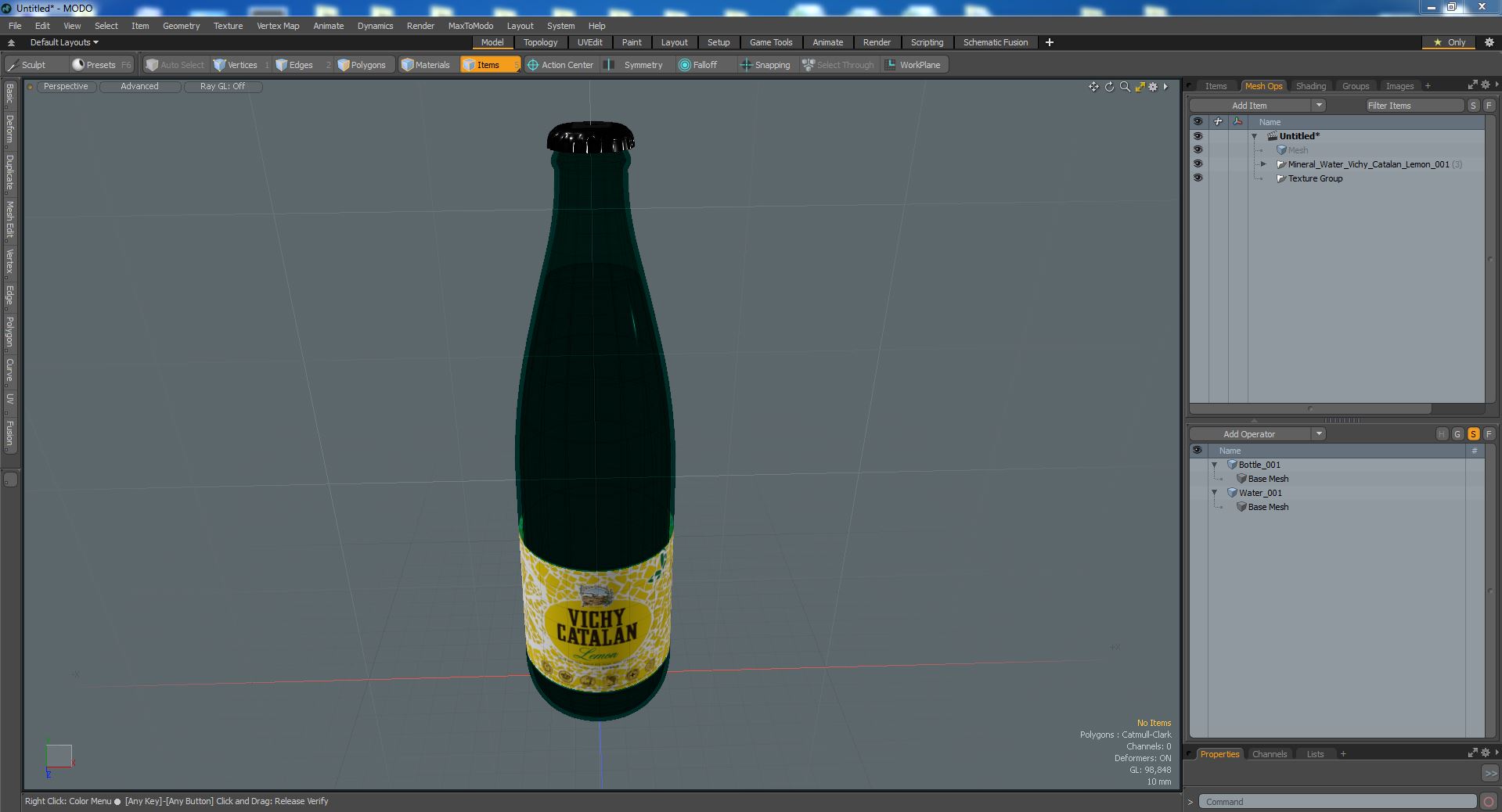1502x812 pixels.
Task: Expand the Properties panel with the double-arrow
Action: [1489, 773]
